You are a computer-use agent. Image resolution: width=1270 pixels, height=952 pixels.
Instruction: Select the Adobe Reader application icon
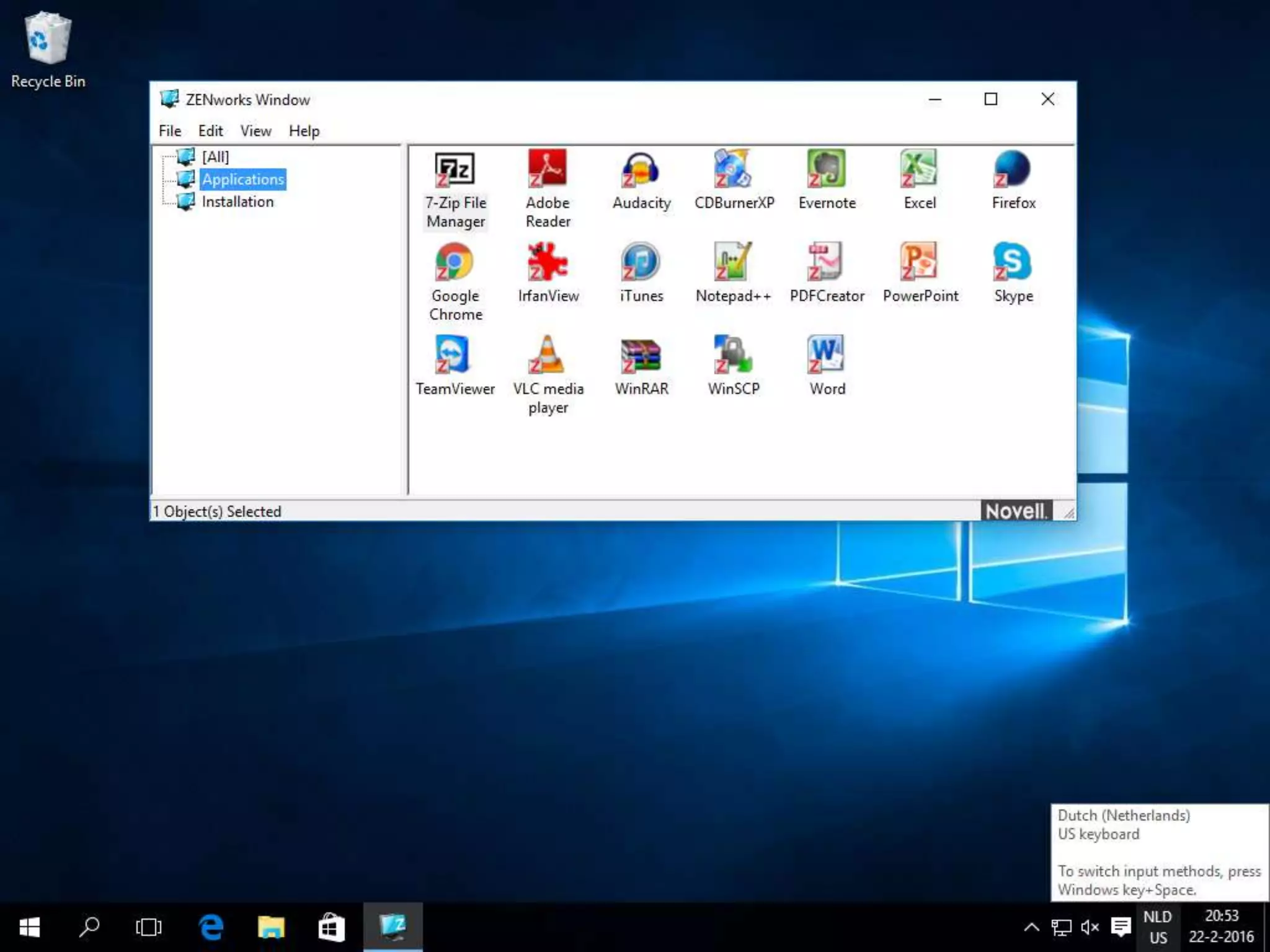[x=548, y=169]
